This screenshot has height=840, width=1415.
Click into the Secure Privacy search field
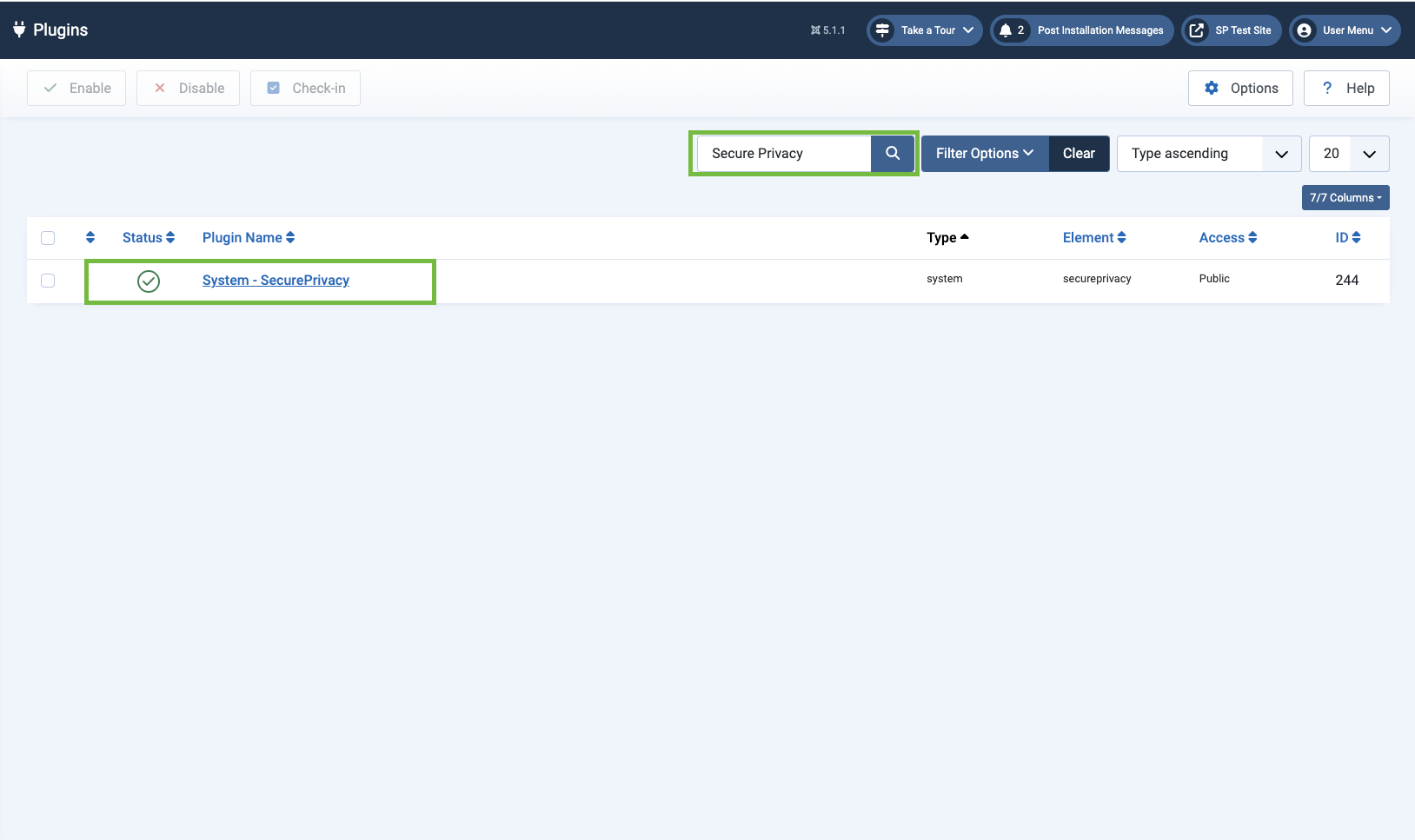pyautogui.click(x=784, y=154)
